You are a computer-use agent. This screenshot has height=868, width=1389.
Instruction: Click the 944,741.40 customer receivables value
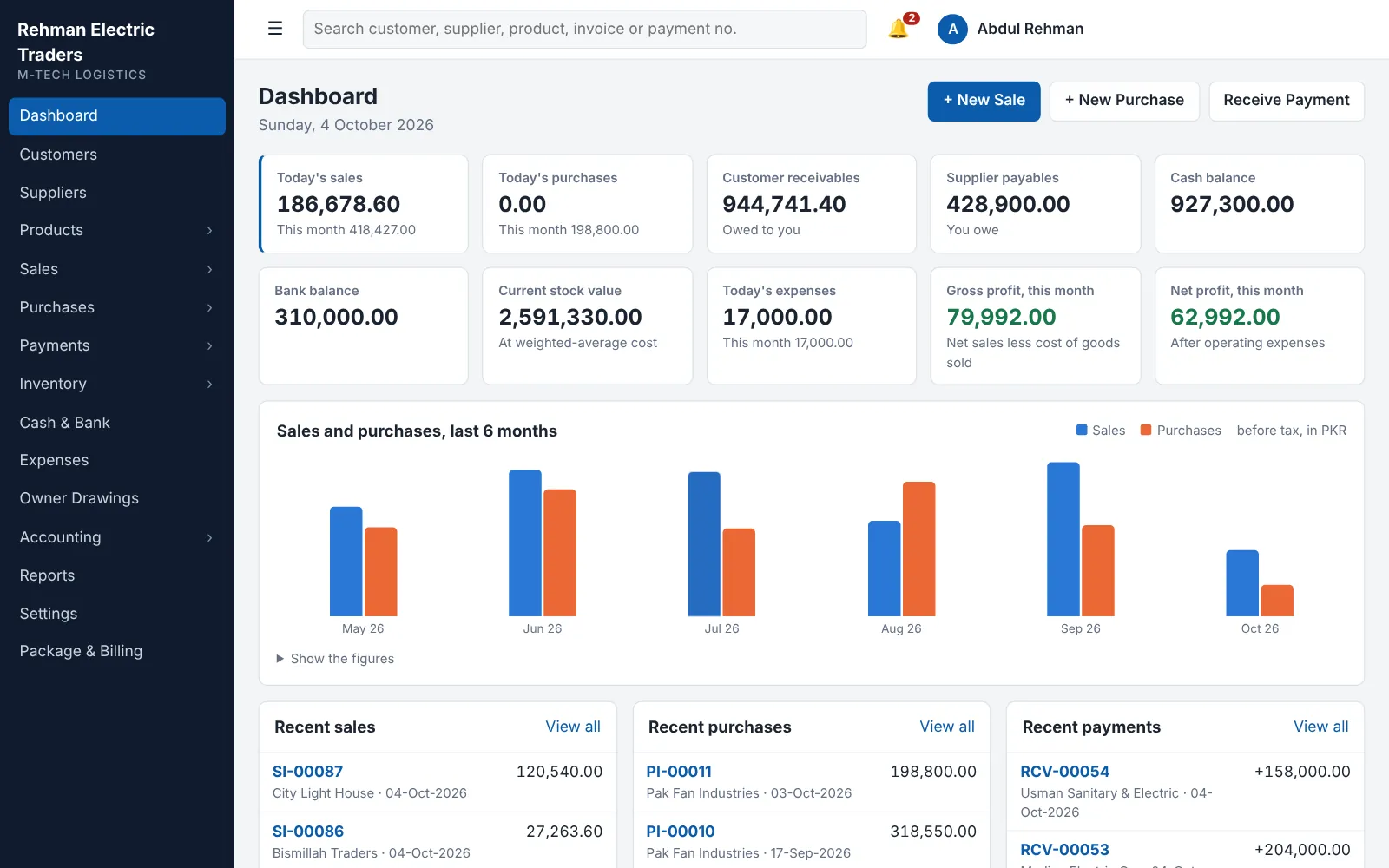coord(784,204)
